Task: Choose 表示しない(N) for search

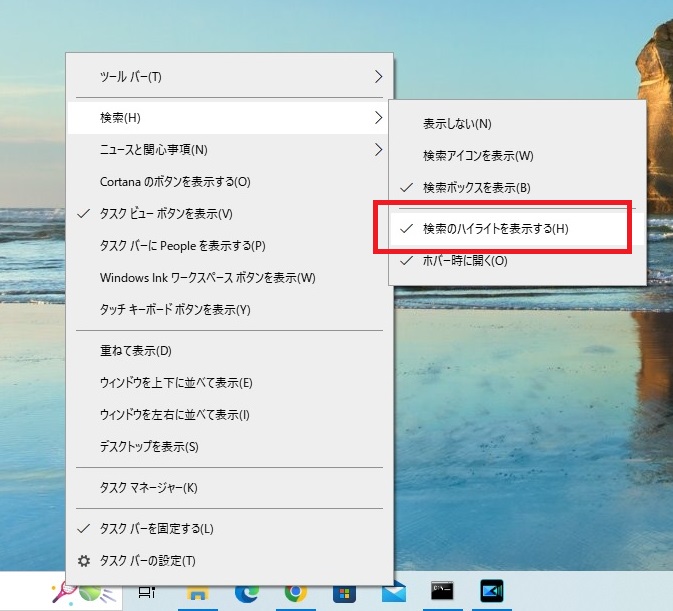Action: (x=518, y=124)
